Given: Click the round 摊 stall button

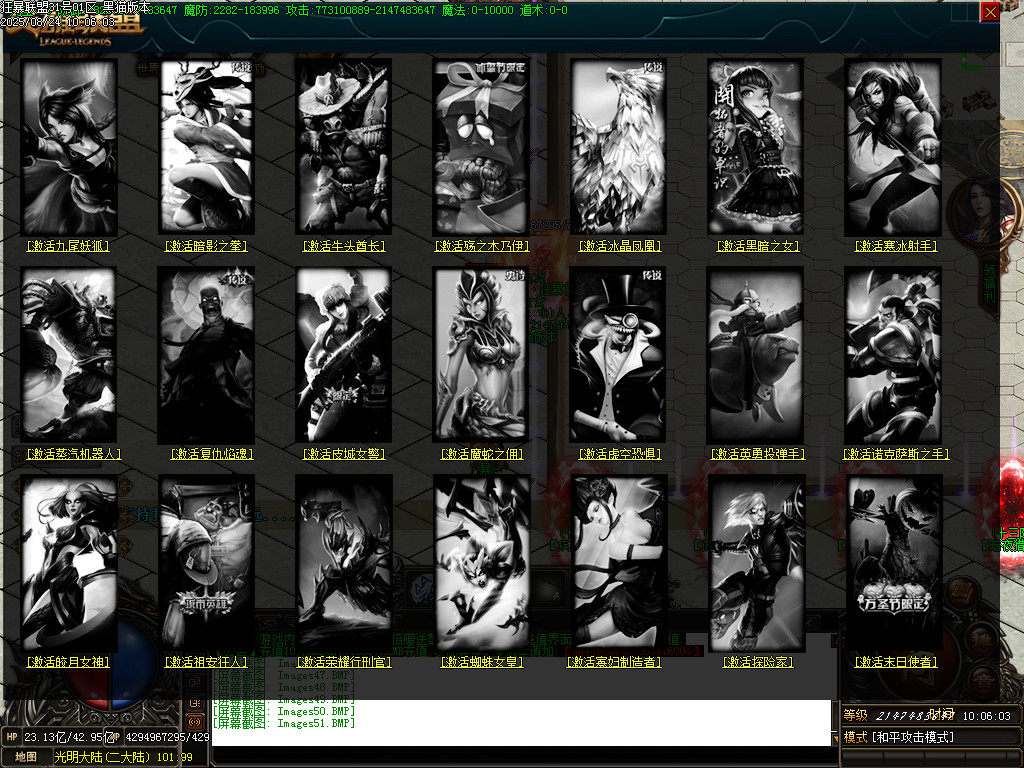Looking at the screenshot, I should point(982,638).
